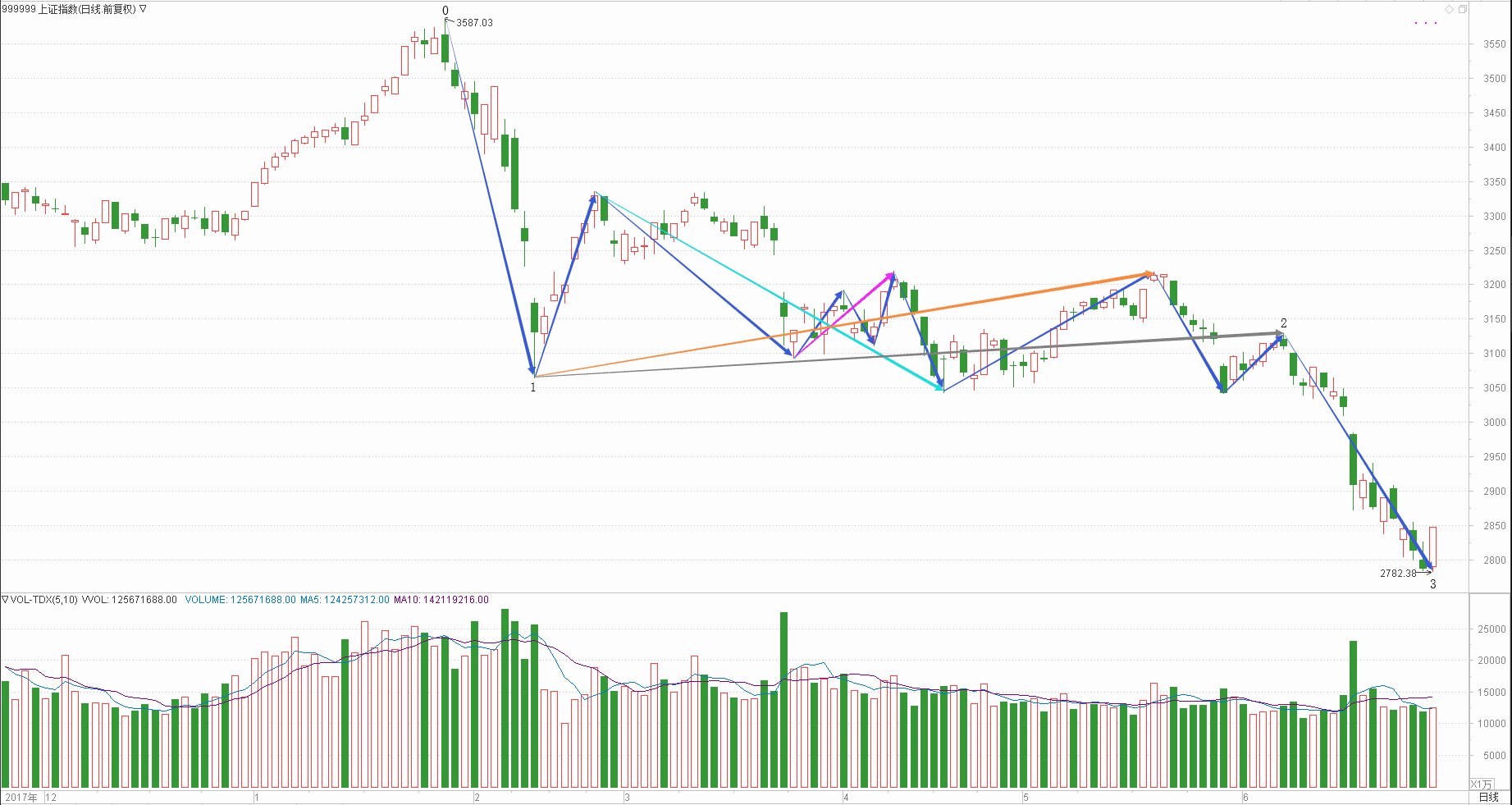Click the 999999 上证指数 chart title
The width and height of the screenshot is (1512, 805).
click(x=69, y=9)
